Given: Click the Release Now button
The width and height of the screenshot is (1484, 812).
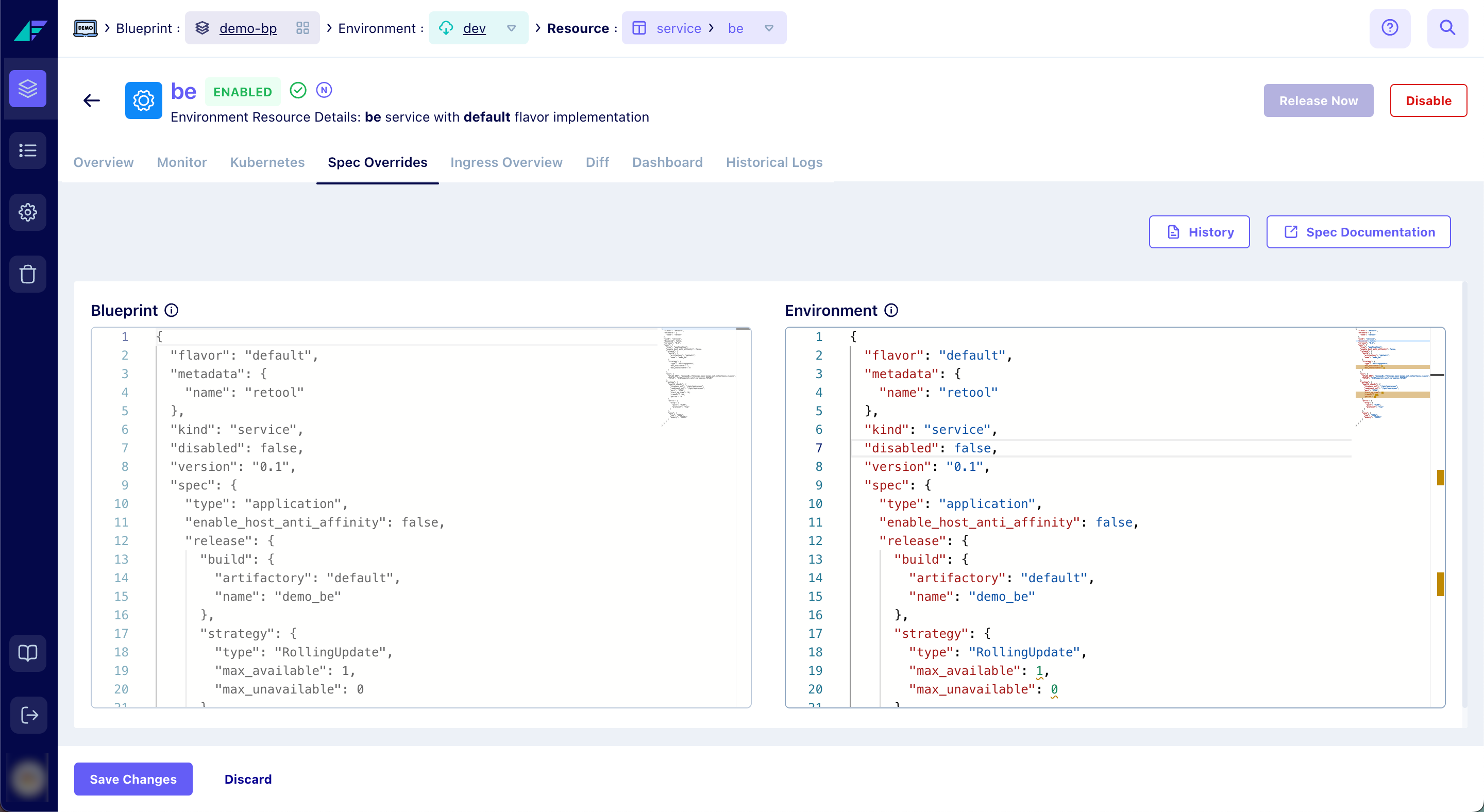Looking at the screenshot, I should point(1318,101).
